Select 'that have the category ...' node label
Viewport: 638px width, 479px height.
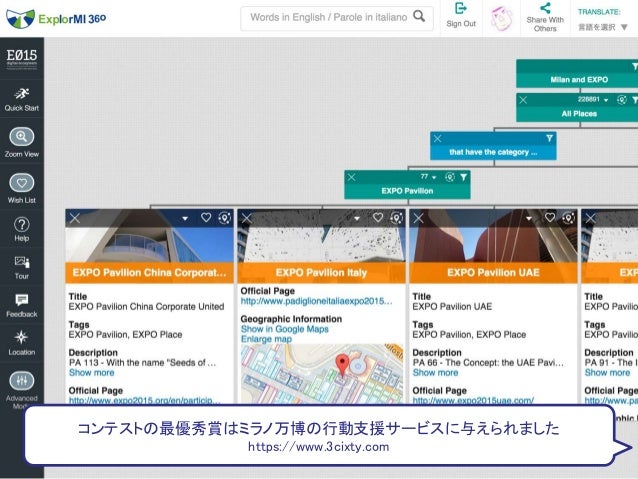[493, 152]
